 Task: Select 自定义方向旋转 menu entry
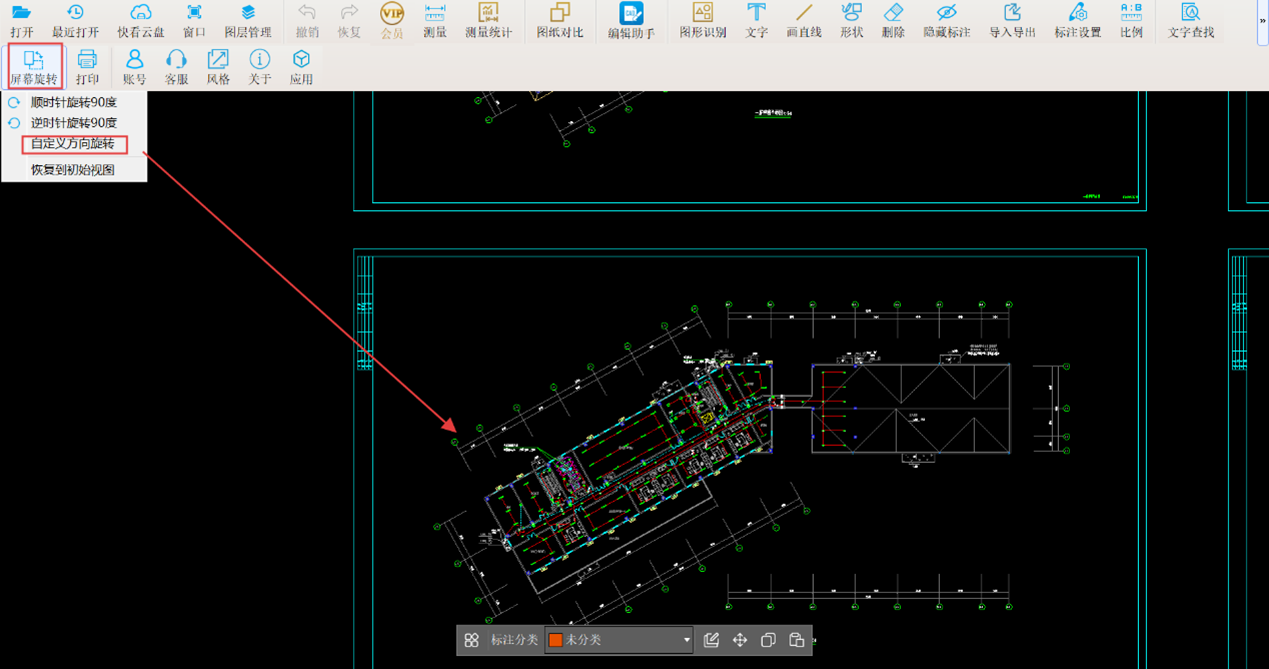click(73, 144)
